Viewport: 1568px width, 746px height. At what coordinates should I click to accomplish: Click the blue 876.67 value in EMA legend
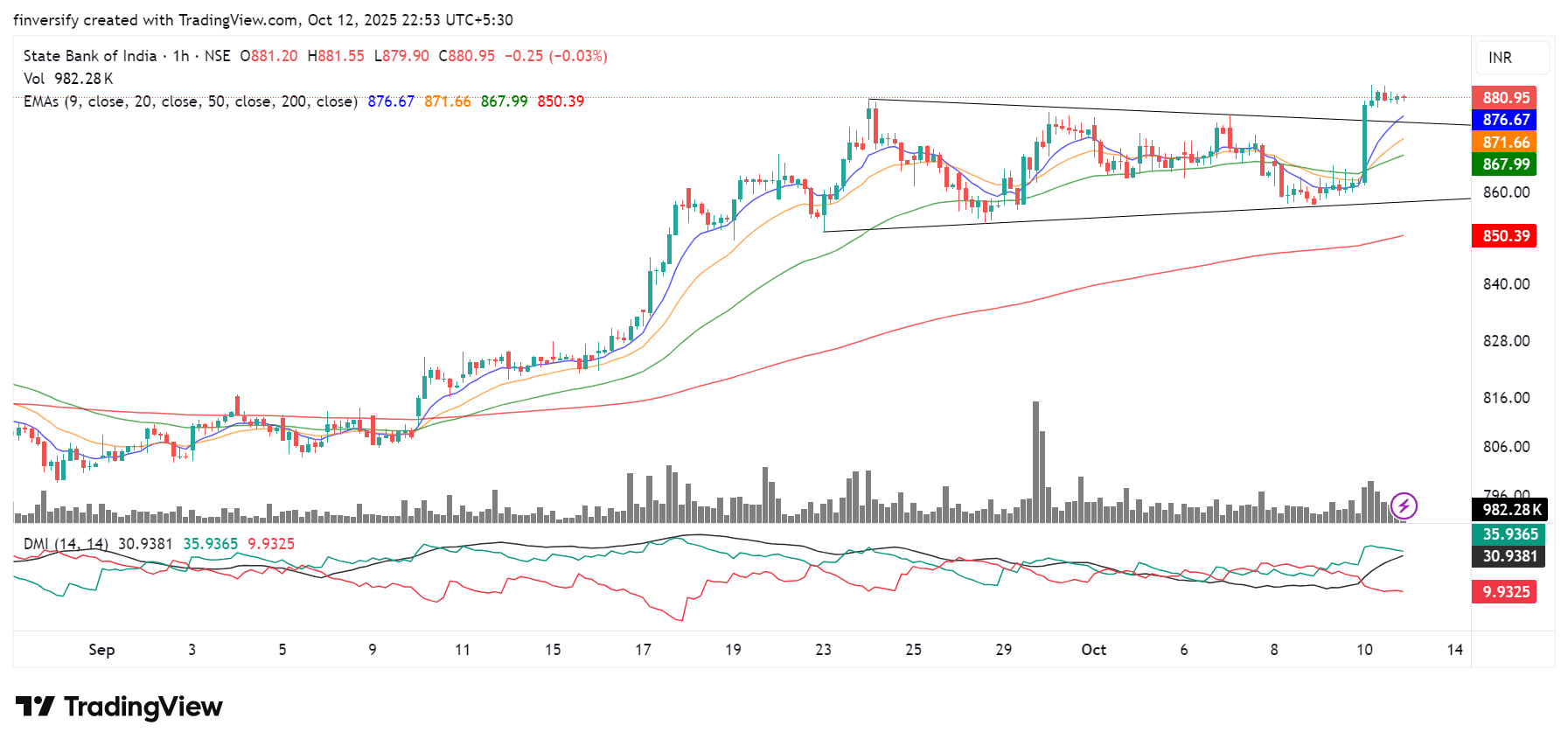(x=391, y=101)
